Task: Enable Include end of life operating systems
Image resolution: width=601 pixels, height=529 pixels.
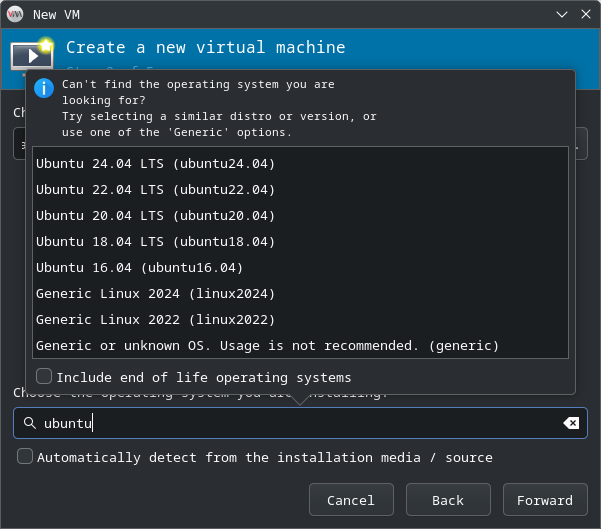Action: click(x=44, y=376)
